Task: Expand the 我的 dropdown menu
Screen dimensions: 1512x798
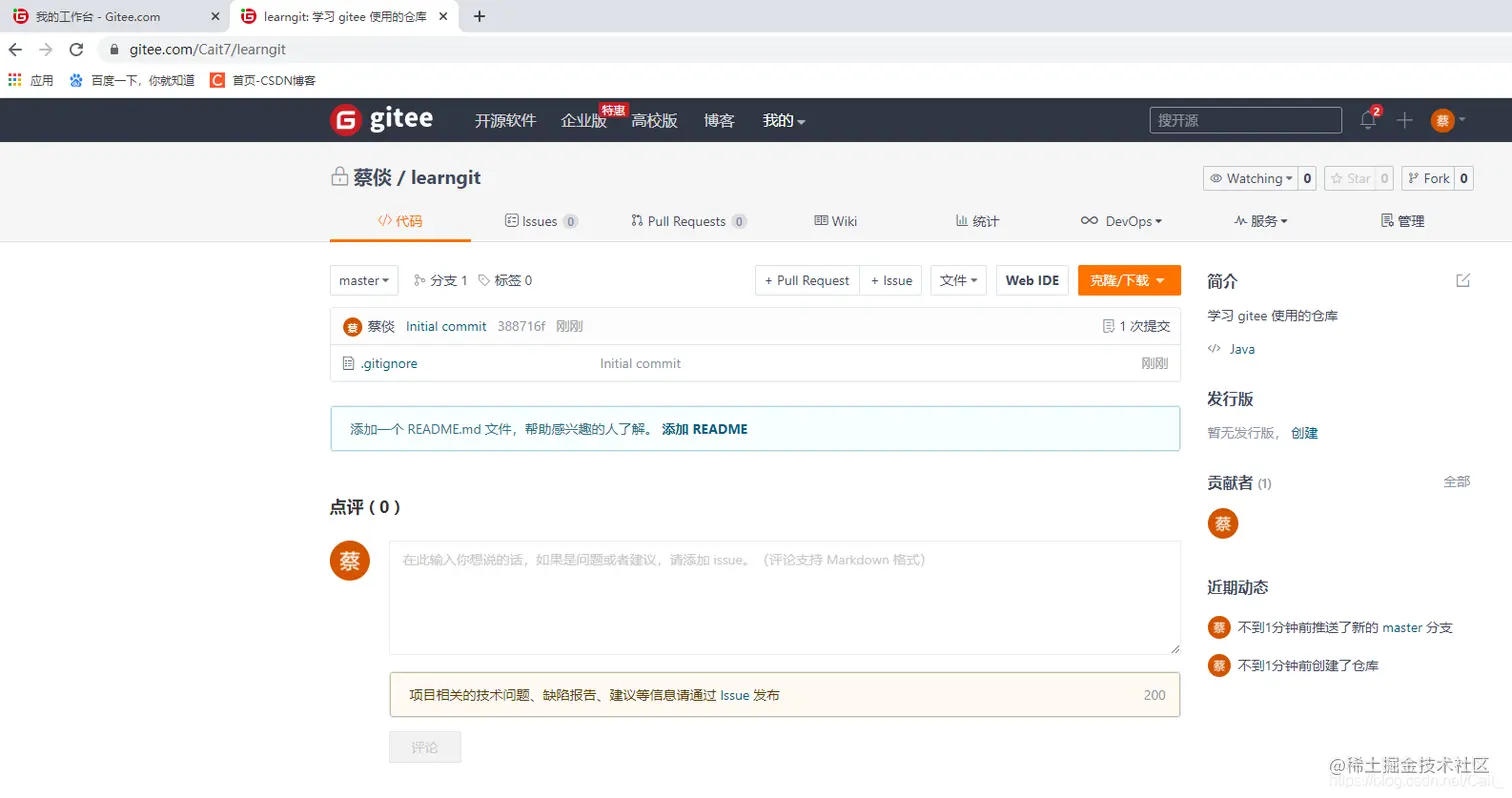Action: click(x=784, y=120)
